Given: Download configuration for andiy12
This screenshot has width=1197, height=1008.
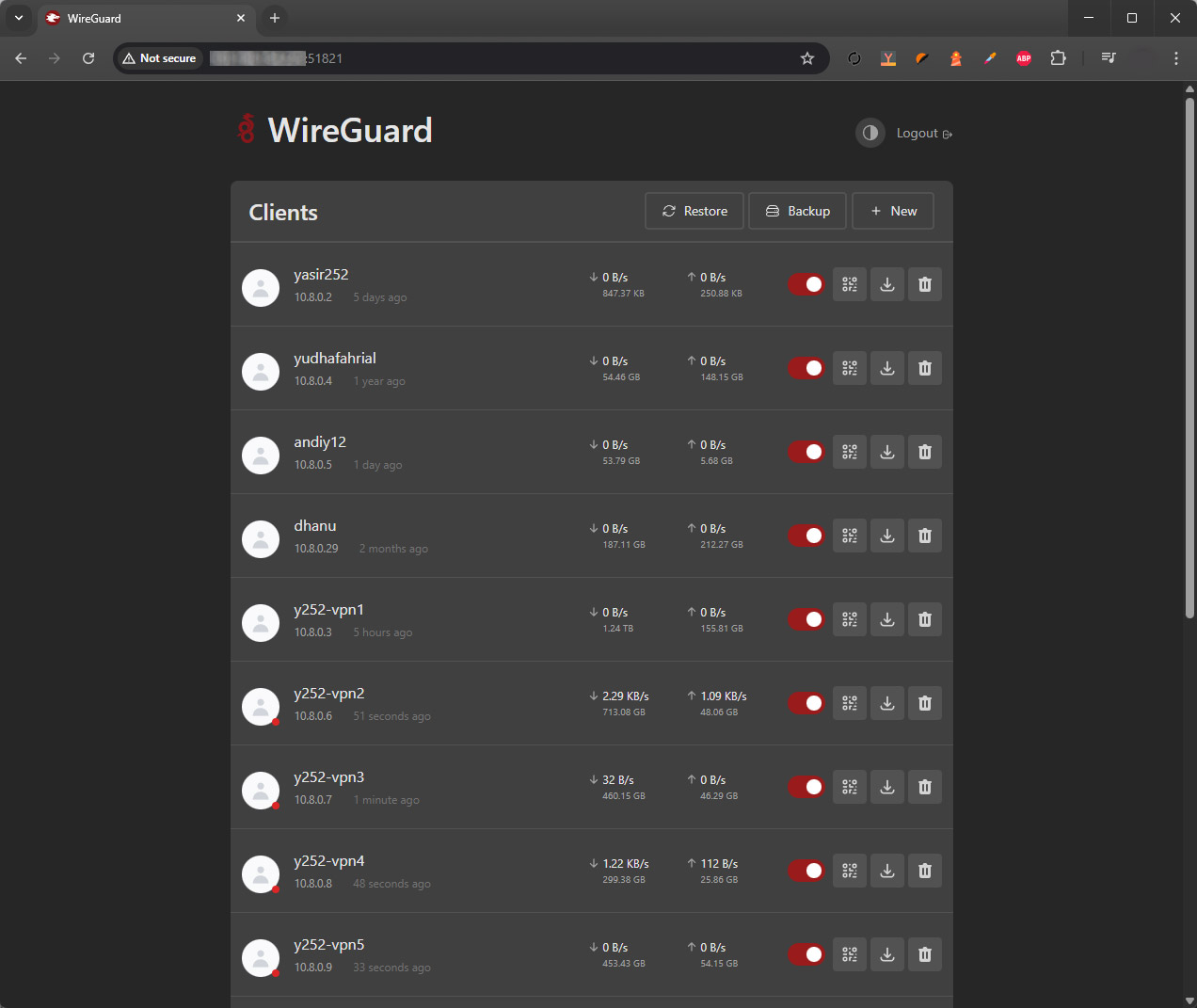Looking at the screenshot, I should point(887,452).
